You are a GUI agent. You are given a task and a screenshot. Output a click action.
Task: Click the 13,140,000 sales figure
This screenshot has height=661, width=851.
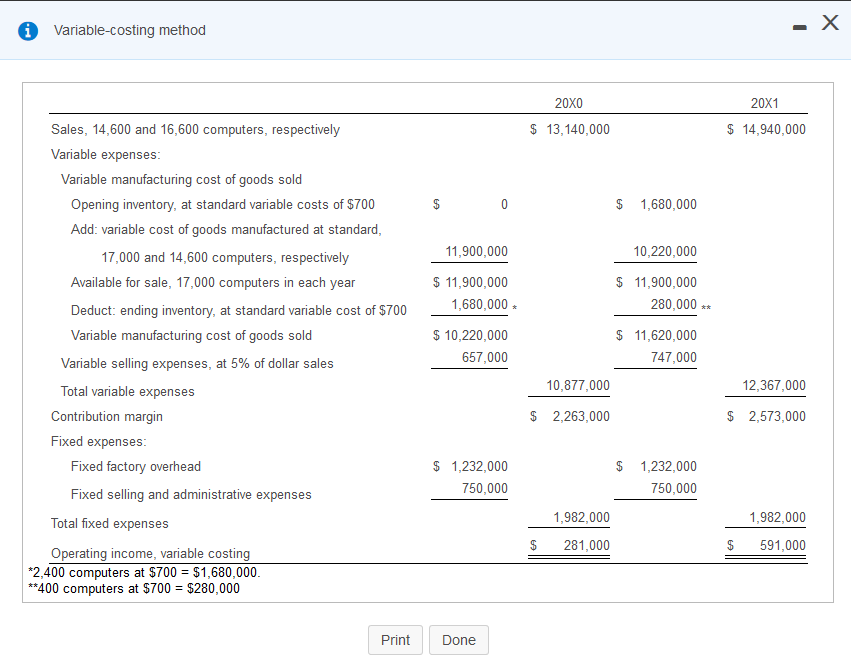tap(576, 129)
